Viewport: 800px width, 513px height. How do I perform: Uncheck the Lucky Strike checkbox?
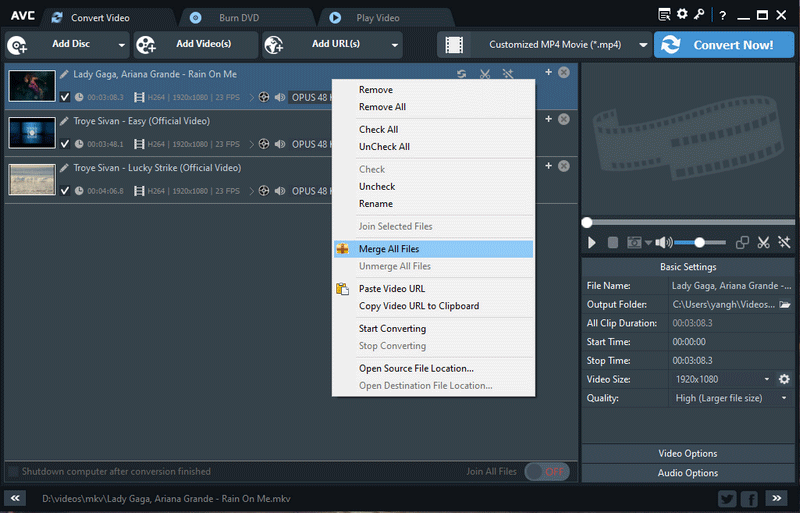tap(65, 191)
